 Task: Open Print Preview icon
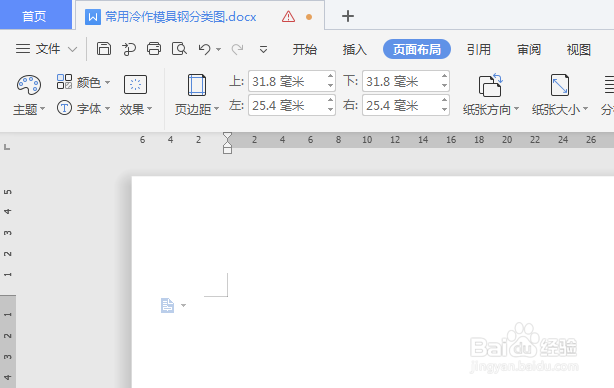pyautogui.click(x=179, y=49)
